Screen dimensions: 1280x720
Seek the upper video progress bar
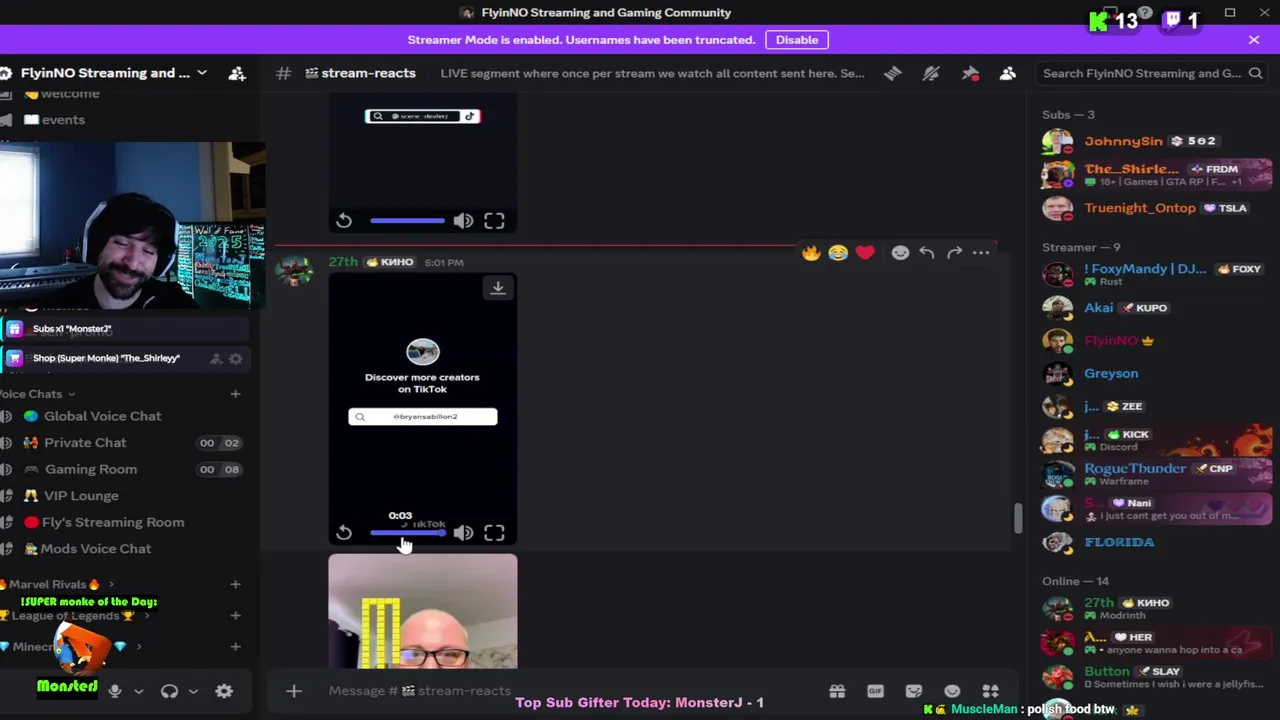tap(407, 221)
